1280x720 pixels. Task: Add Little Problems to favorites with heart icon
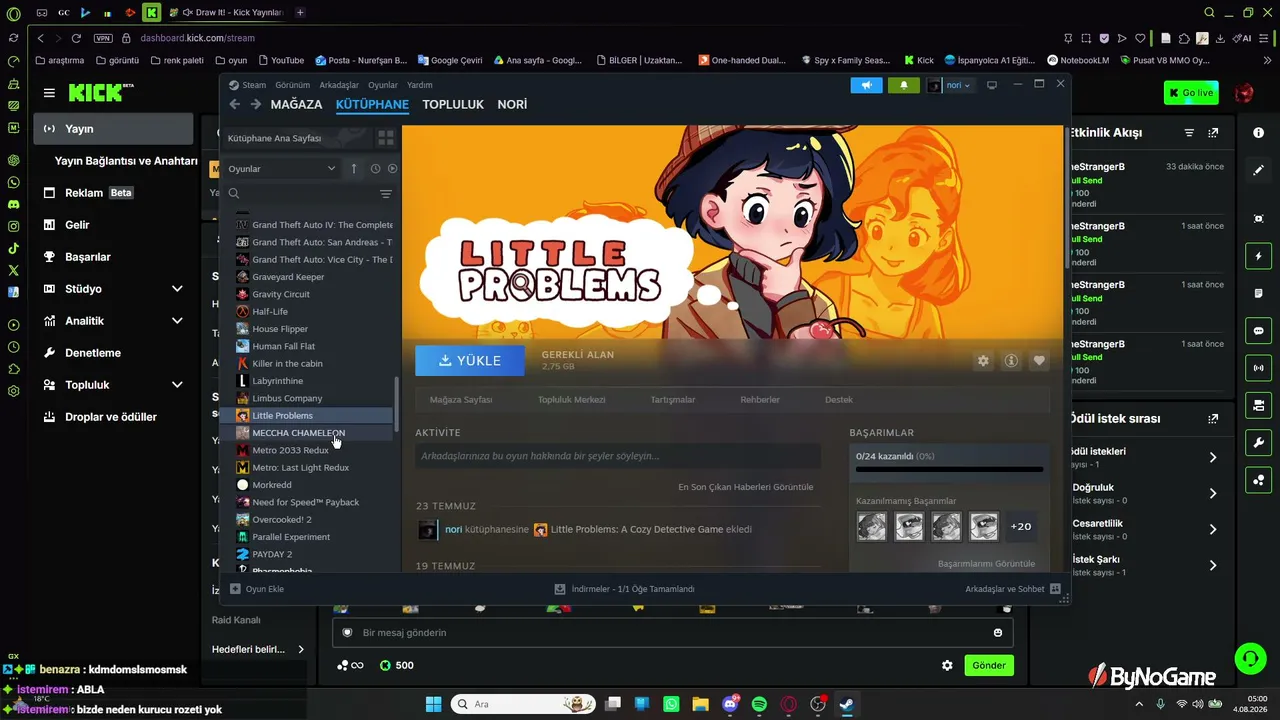point(1040,361)
